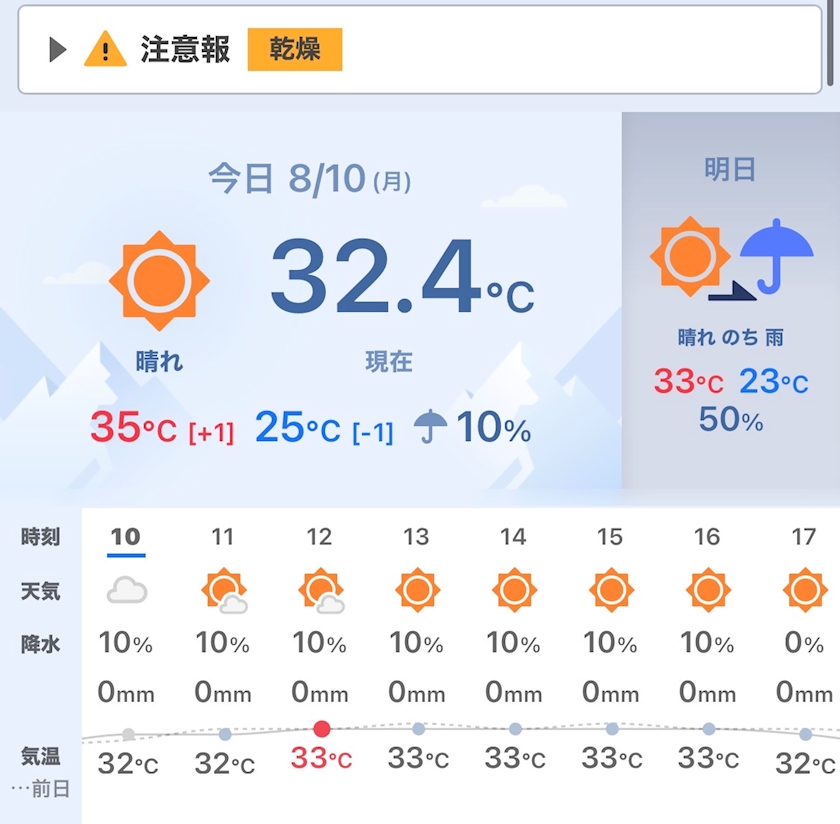This screenshot has width=840, height=824.
Task: Click the cloudy icon for 10 o'clock
Action: coord(126,590)
